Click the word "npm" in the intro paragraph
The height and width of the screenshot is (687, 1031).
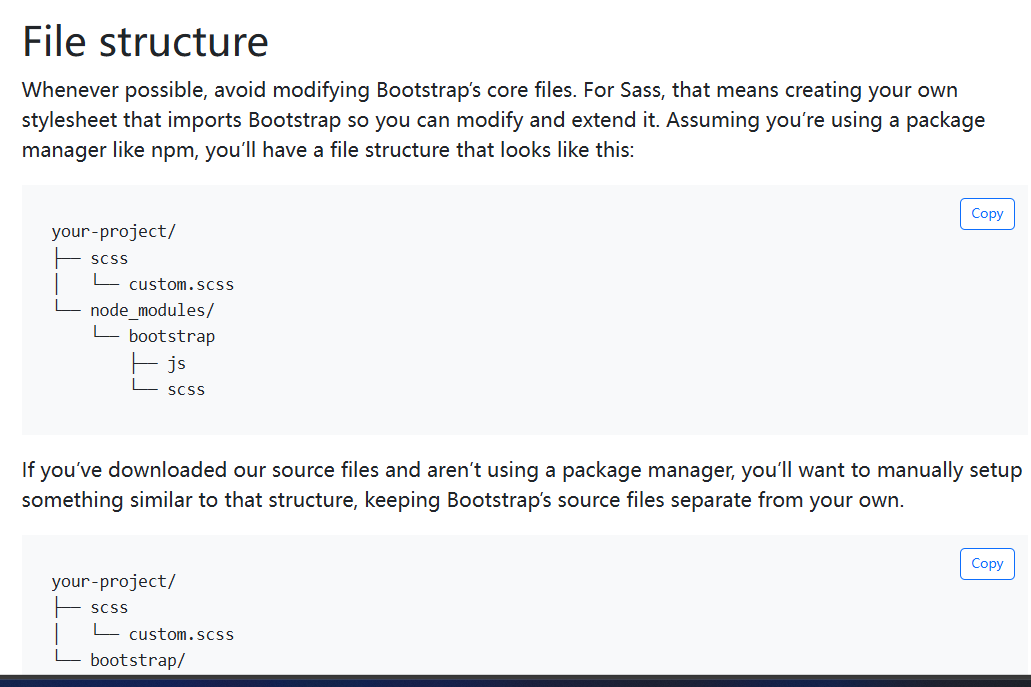(172, 151)
